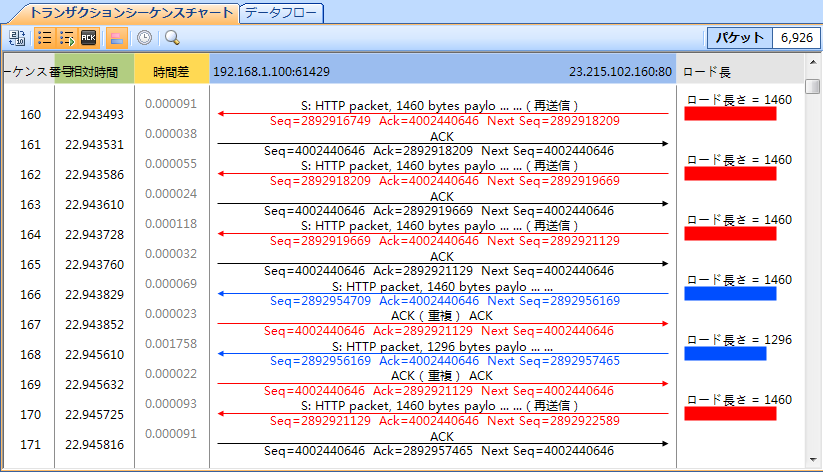
Task: Click the 192.168.1.100:61429 source address header
Action: point(271,72)
